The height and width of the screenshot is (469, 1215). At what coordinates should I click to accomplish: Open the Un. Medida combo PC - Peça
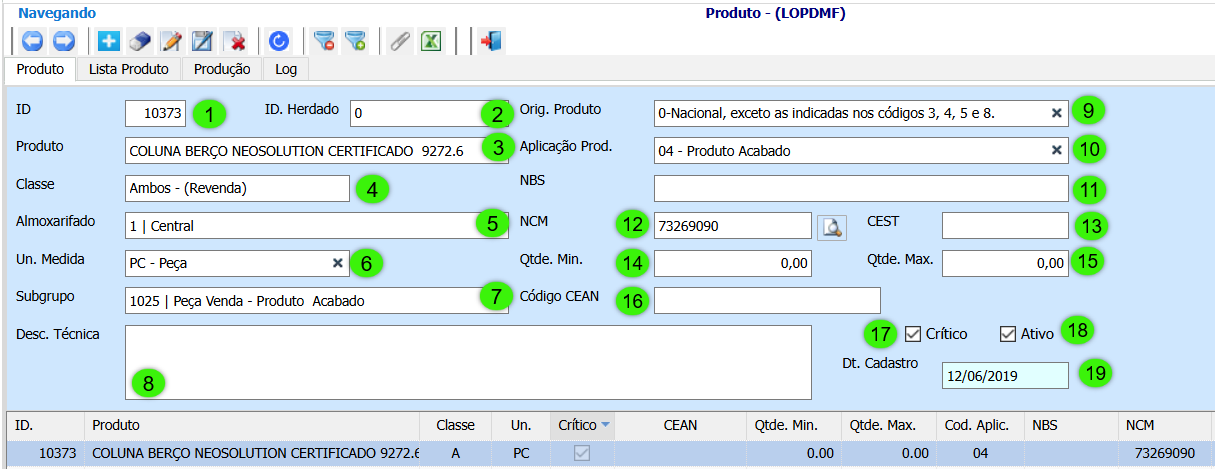[x=237, y=263]
